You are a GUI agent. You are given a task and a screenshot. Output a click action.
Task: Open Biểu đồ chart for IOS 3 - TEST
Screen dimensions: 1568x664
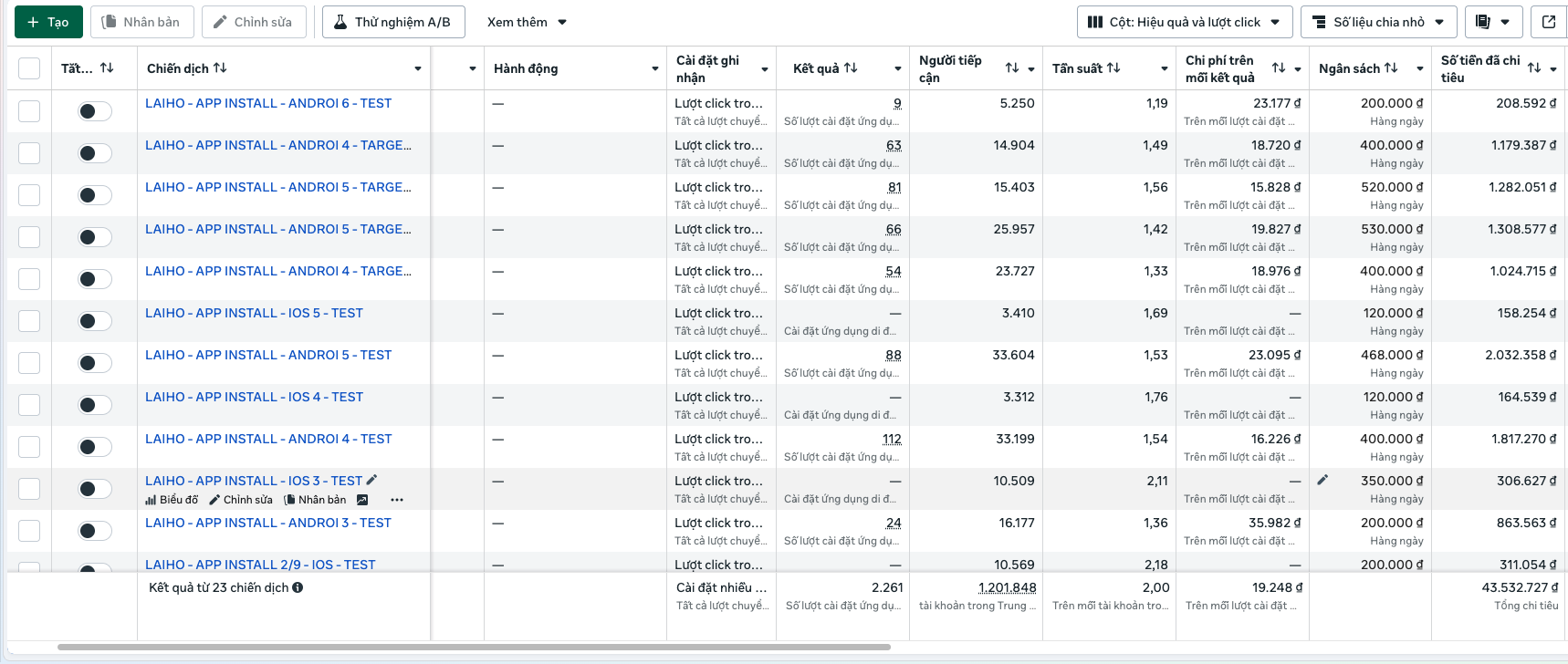[x=172, y=500]
